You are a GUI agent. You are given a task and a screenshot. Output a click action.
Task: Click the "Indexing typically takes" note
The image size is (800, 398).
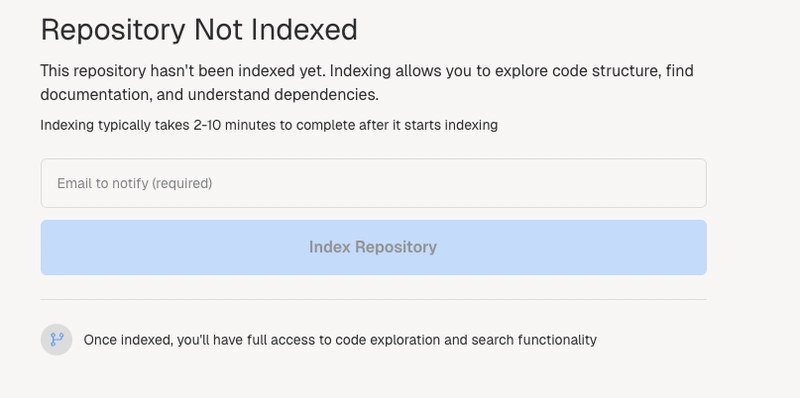click(116, 125)
